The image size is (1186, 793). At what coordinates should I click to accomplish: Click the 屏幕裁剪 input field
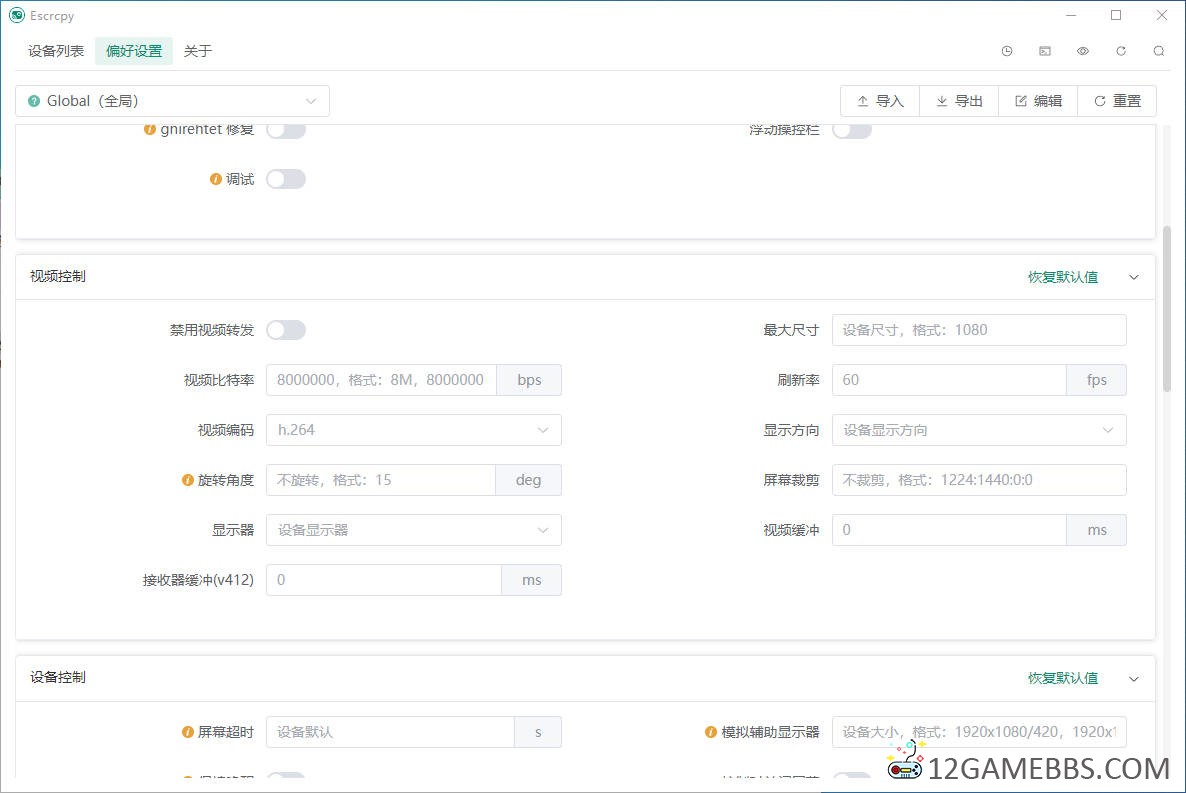pyautogui.click(x=980, y=480)
